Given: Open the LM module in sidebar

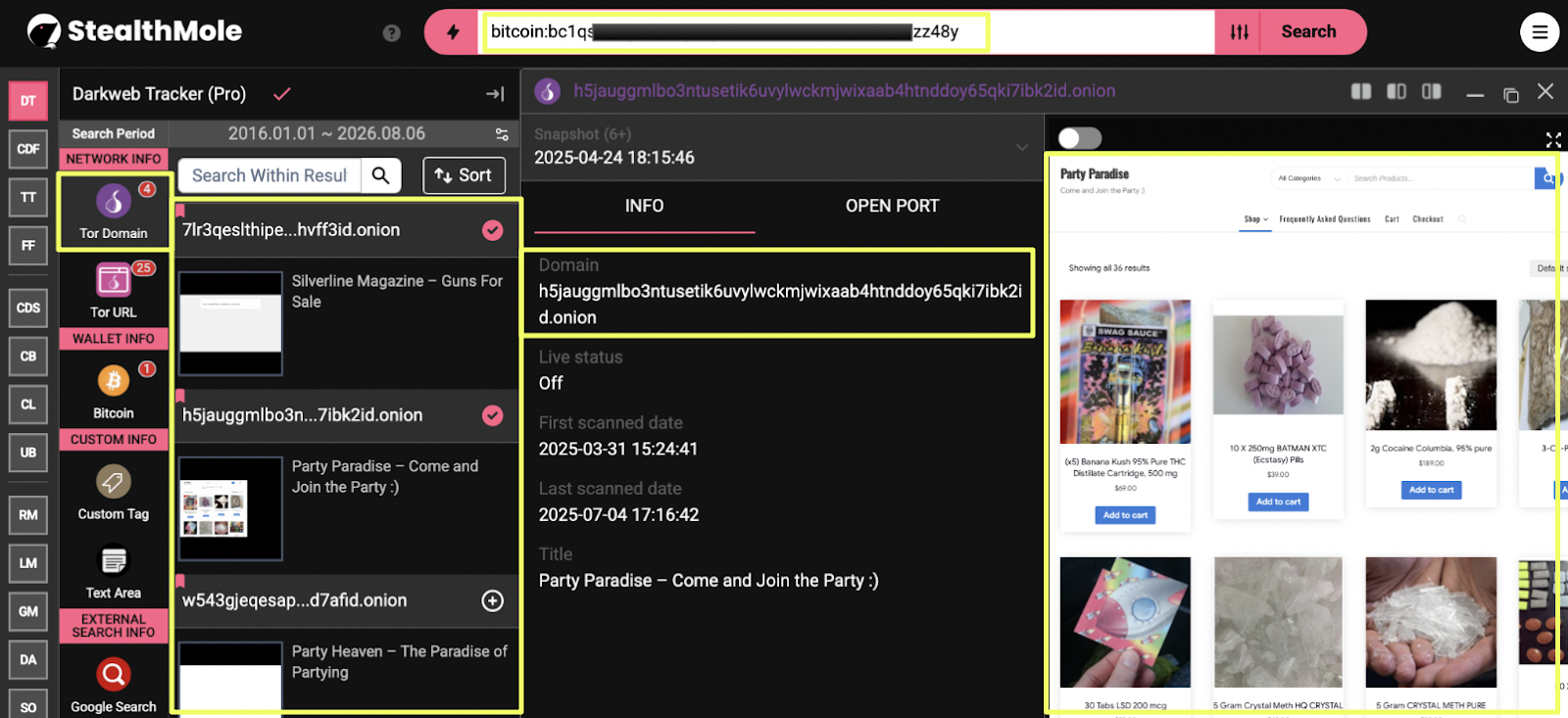Looking at the screenshot, I should point(28,563).
